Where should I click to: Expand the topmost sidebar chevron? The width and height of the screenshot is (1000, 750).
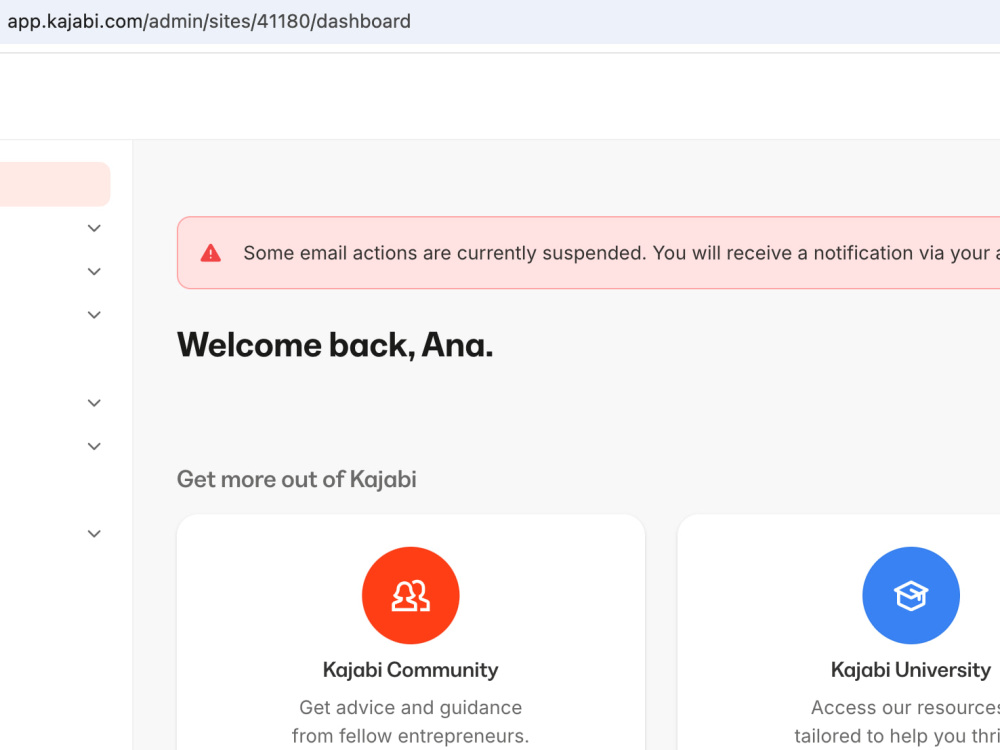(94, 228)
